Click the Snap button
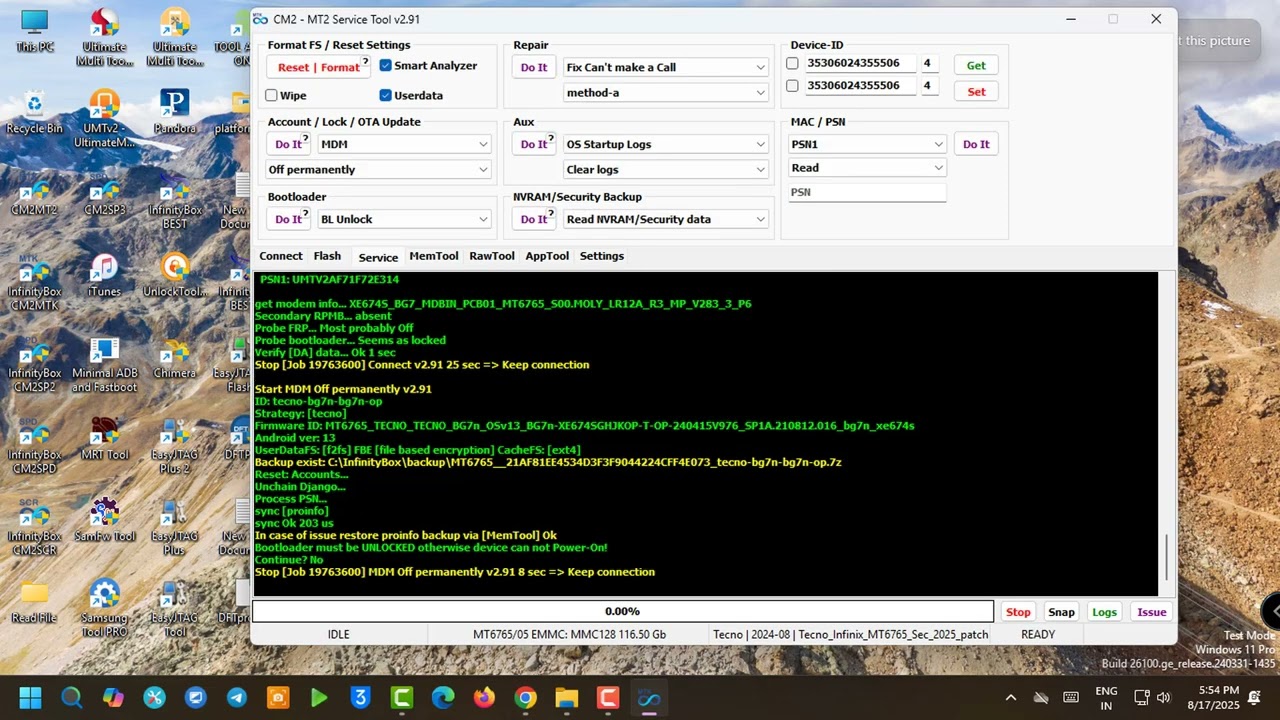The height and width of the screenshot is (720, 1280). 1061,612
